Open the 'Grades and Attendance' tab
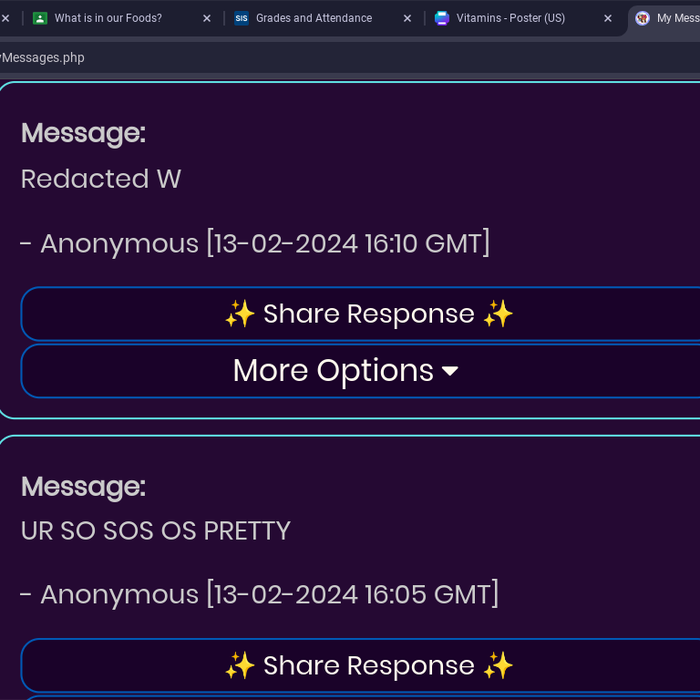Viewport: 700px width, 700px height. 314,18
